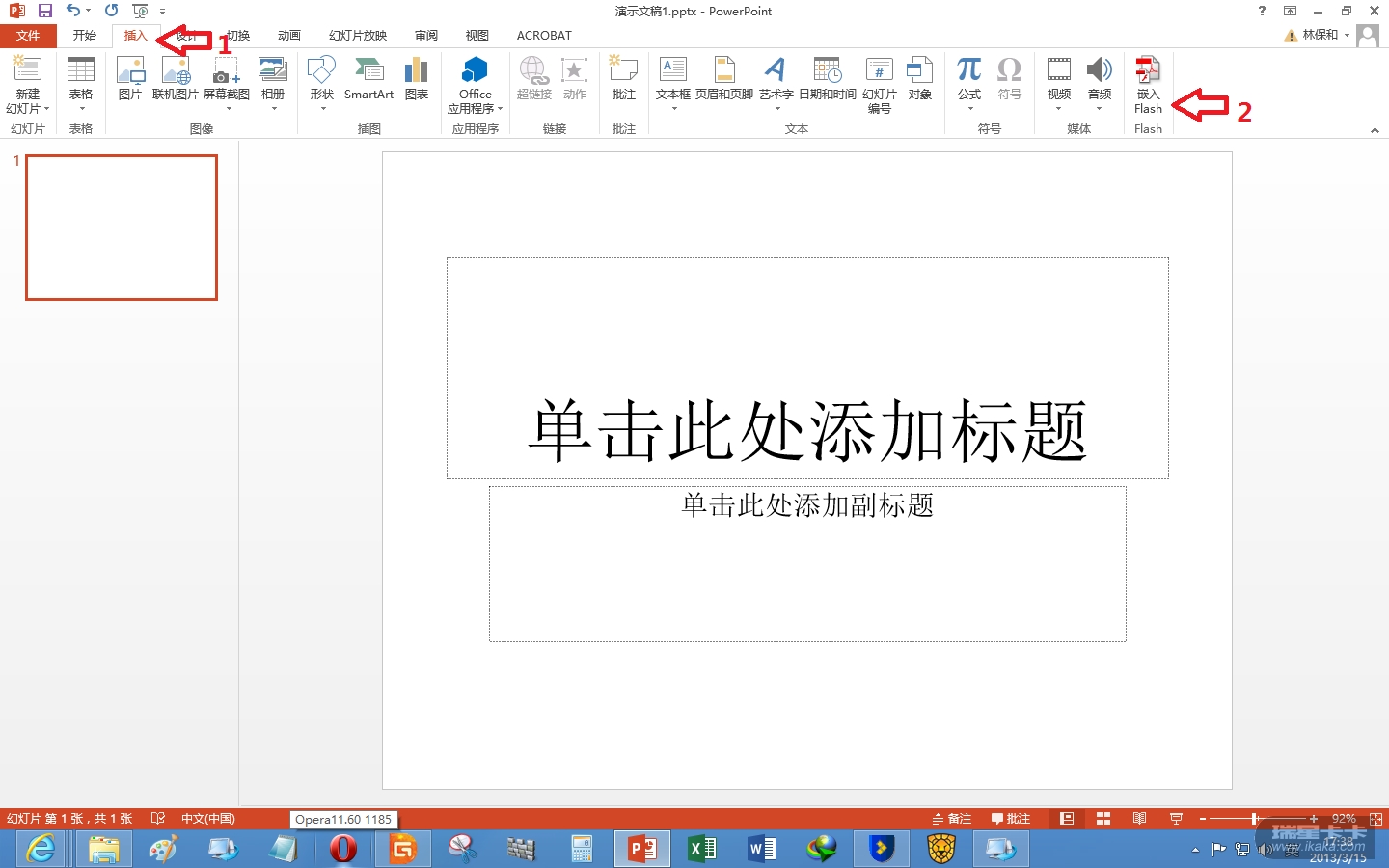Click the 批注 comment icon in ribbon
This screenshot has width=1389, height=868.
coord(624,79)
